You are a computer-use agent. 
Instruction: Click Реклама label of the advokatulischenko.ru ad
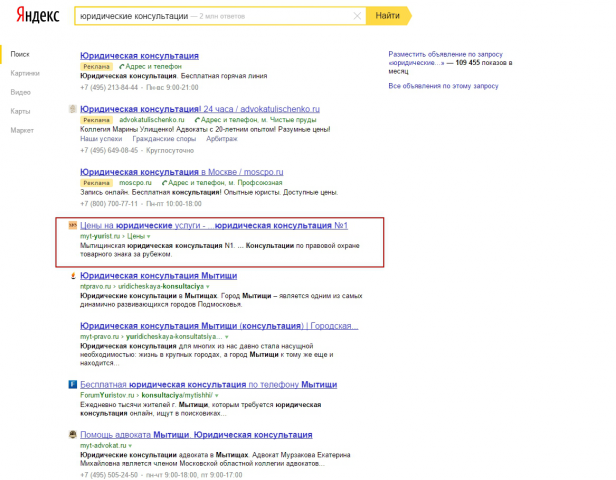(96, 120)
